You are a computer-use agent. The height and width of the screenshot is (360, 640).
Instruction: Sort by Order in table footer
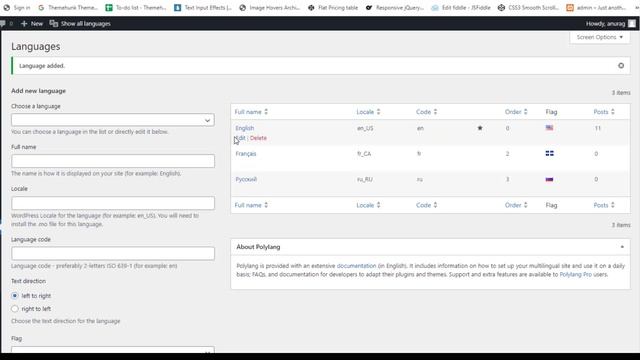pos(516,205)
